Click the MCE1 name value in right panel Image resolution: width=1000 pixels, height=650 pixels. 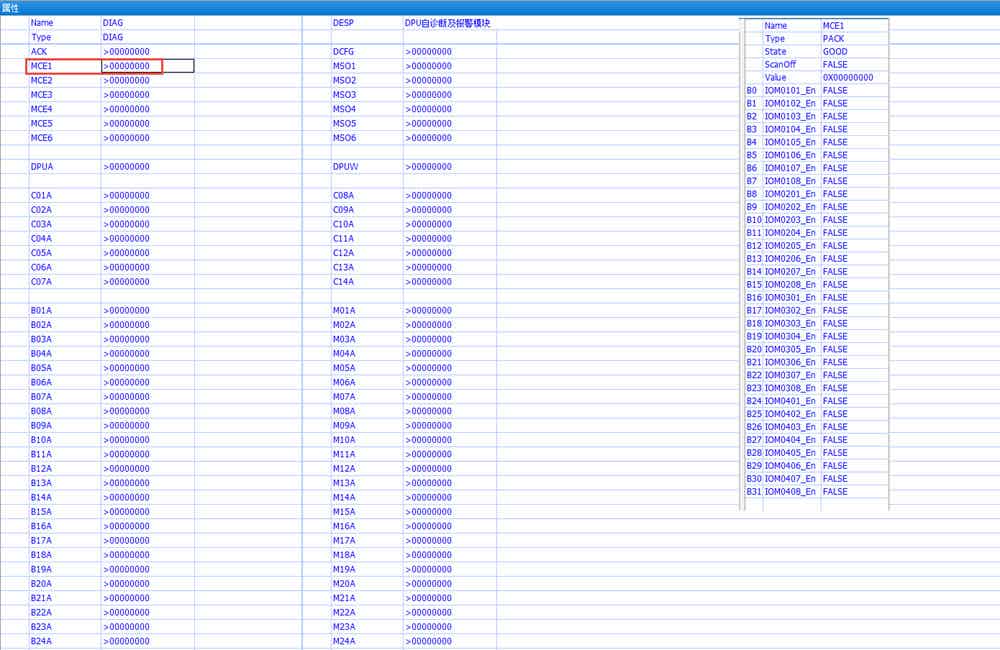point(833,26)
